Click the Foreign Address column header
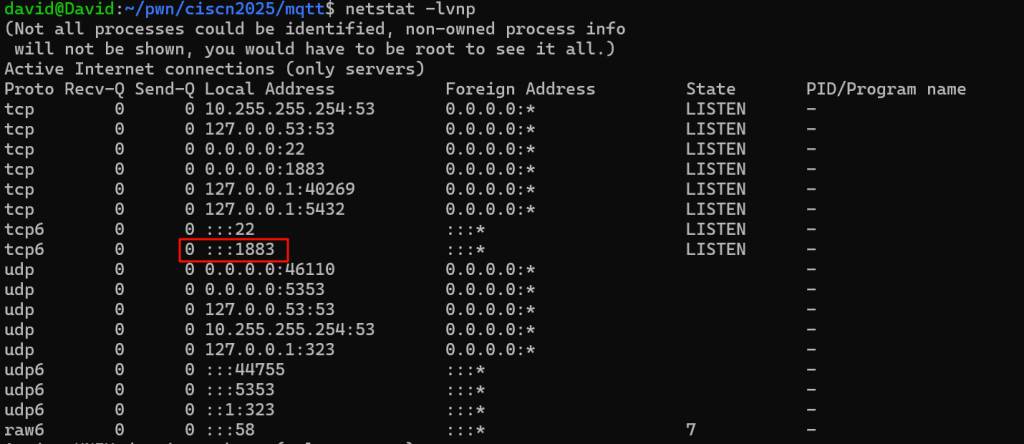 pos(520,89)
